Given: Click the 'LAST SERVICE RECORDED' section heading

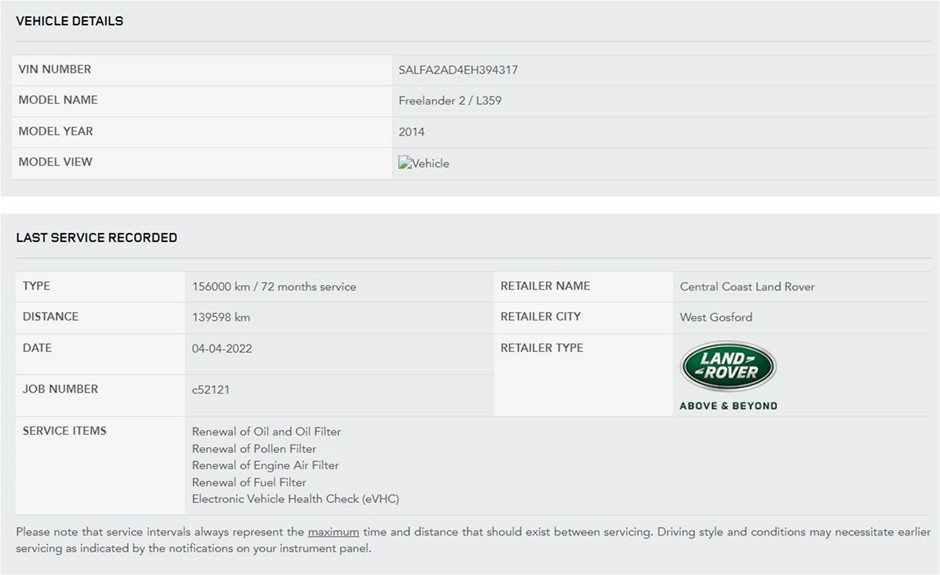Looking at the screenshot, I should [96, 238].
